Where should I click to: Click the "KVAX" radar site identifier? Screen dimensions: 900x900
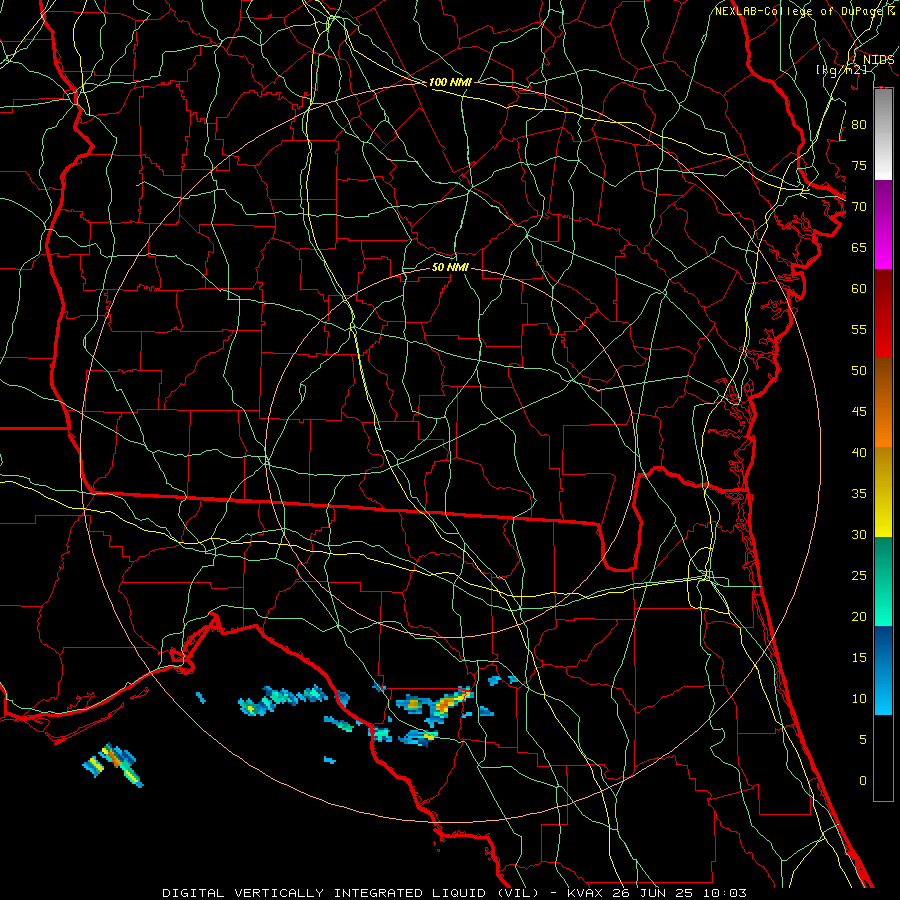[584, 893]
